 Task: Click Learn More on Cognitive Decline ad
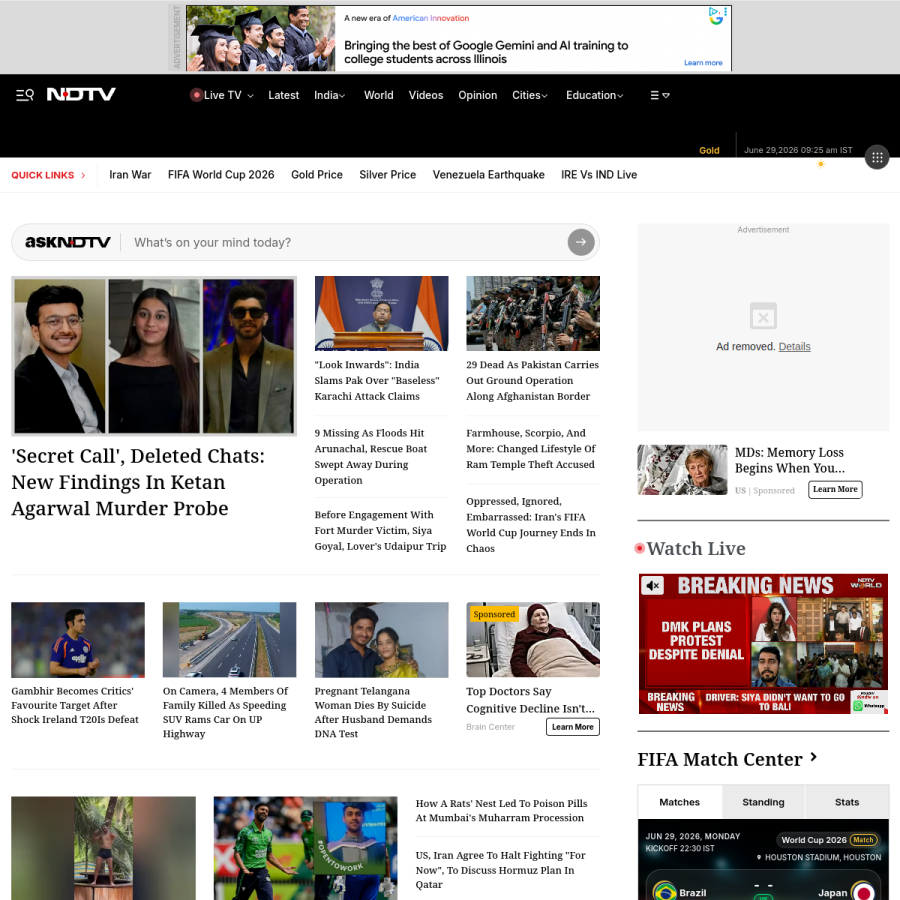click(x=572, y=727)
